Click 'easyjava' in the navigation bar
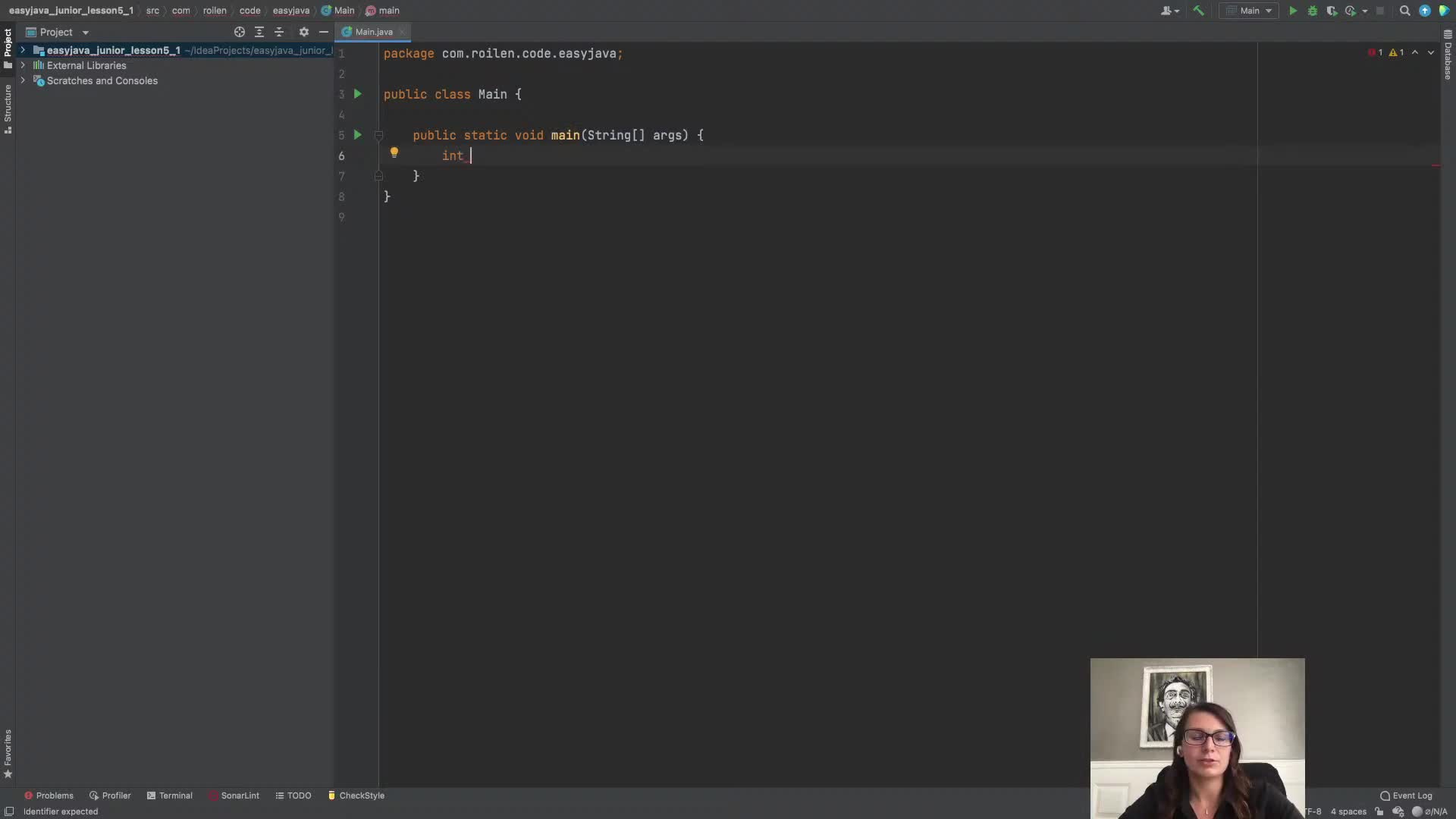The image size is (1456, 819). tap(291, 11)
